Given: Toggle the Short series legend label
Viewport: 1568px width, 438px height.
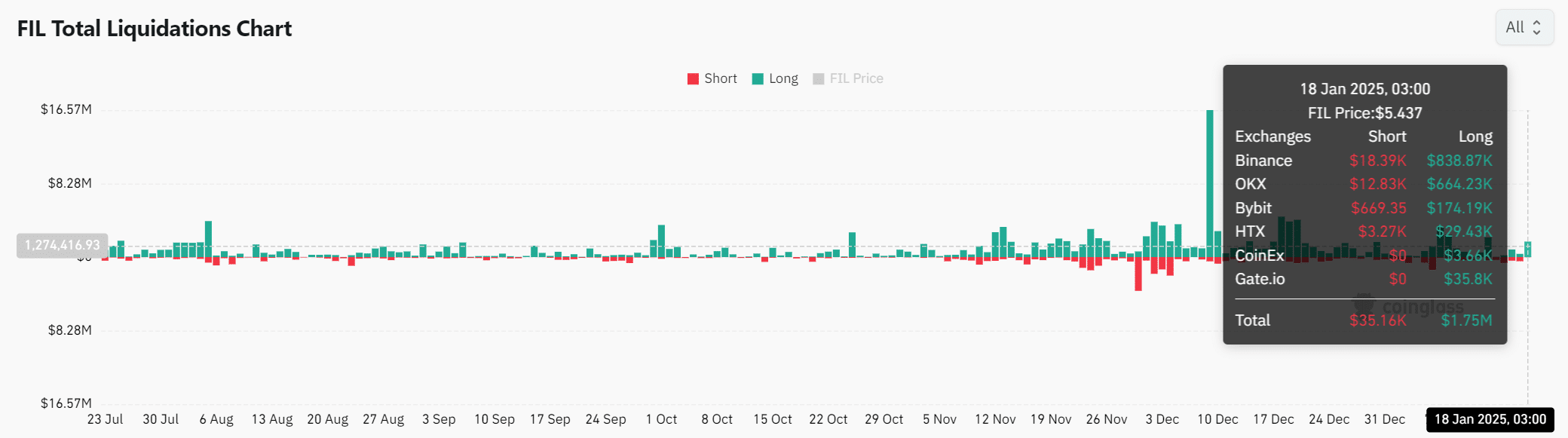Looking at the screenshot, I should point(720,78).
